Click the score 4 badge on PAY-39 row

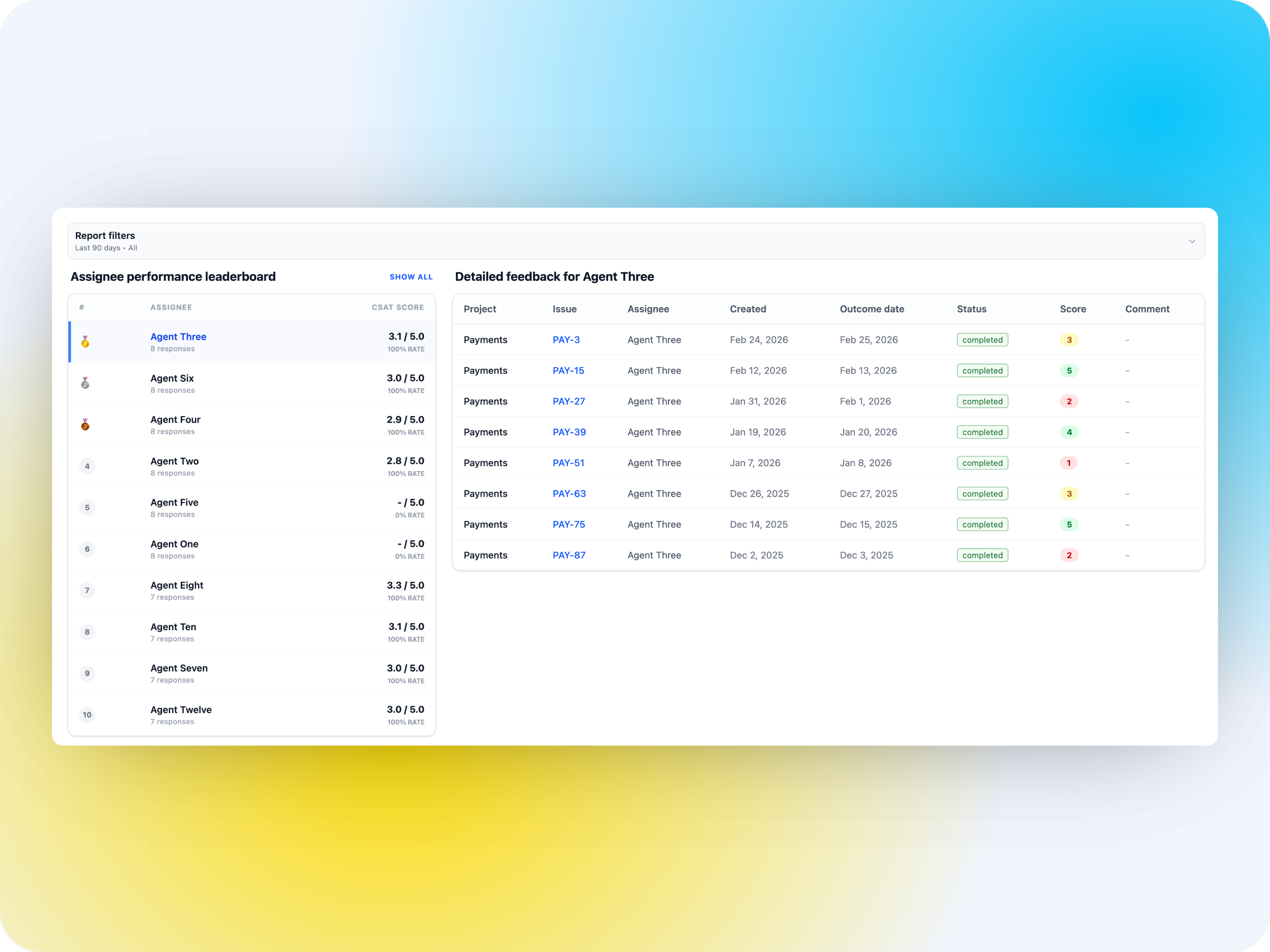coord(1069,432)
